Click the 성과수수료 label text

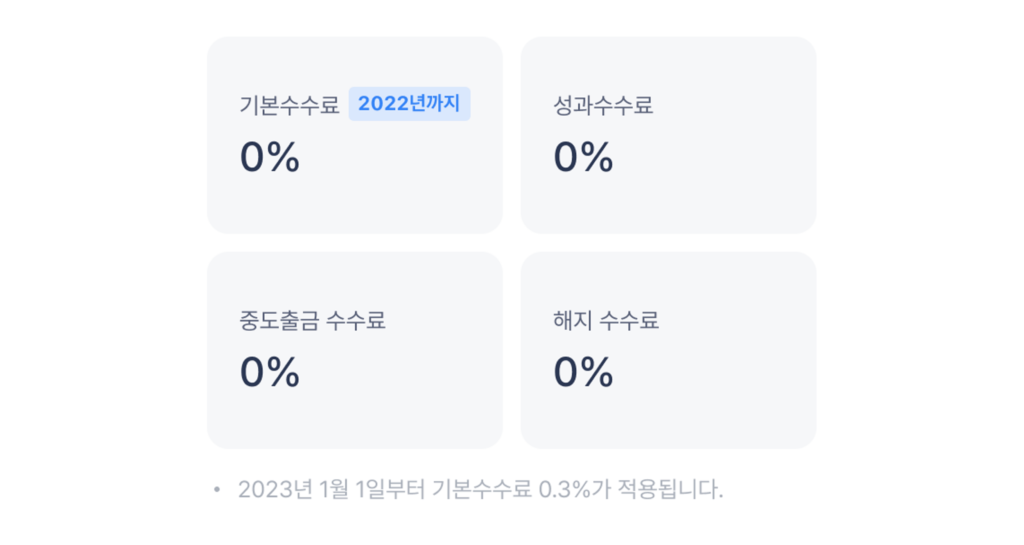pyautogui.click(x=603, y=104)
